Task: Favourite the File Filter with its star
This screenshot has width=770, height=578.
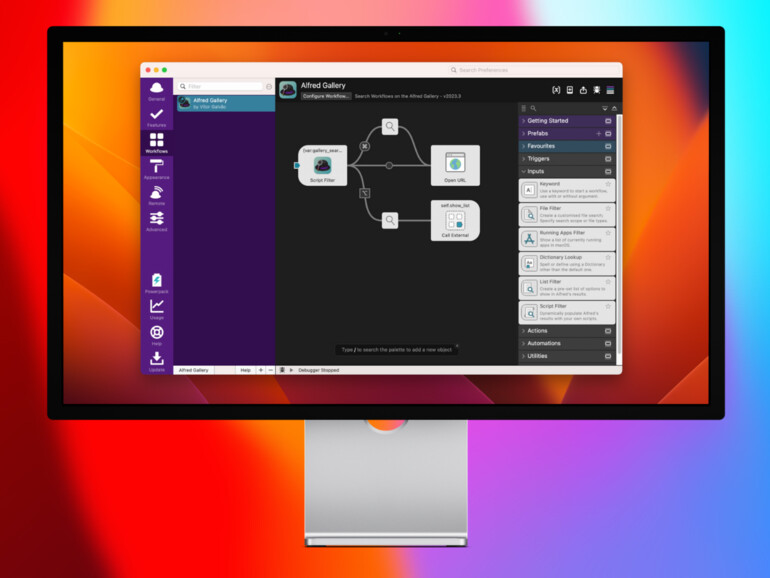Action: (x=608, y=209)
